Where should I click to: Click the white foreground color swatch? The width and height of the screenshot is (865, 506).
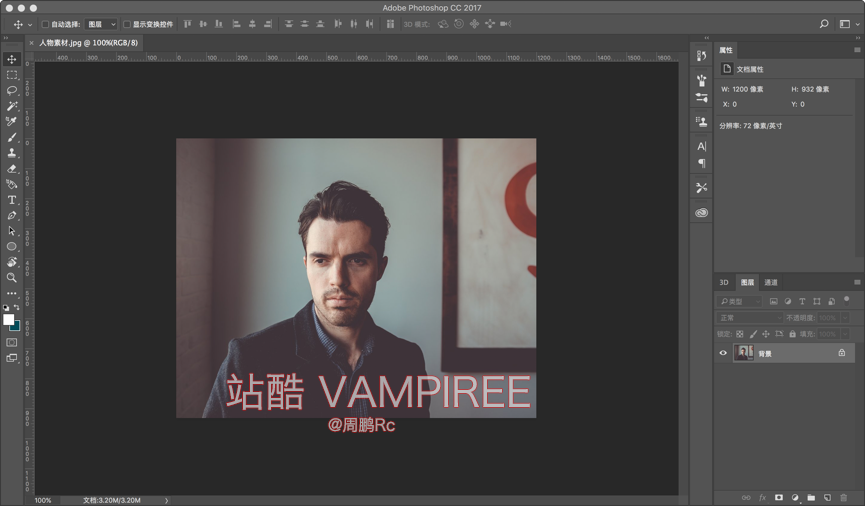(x=8, y=319)
